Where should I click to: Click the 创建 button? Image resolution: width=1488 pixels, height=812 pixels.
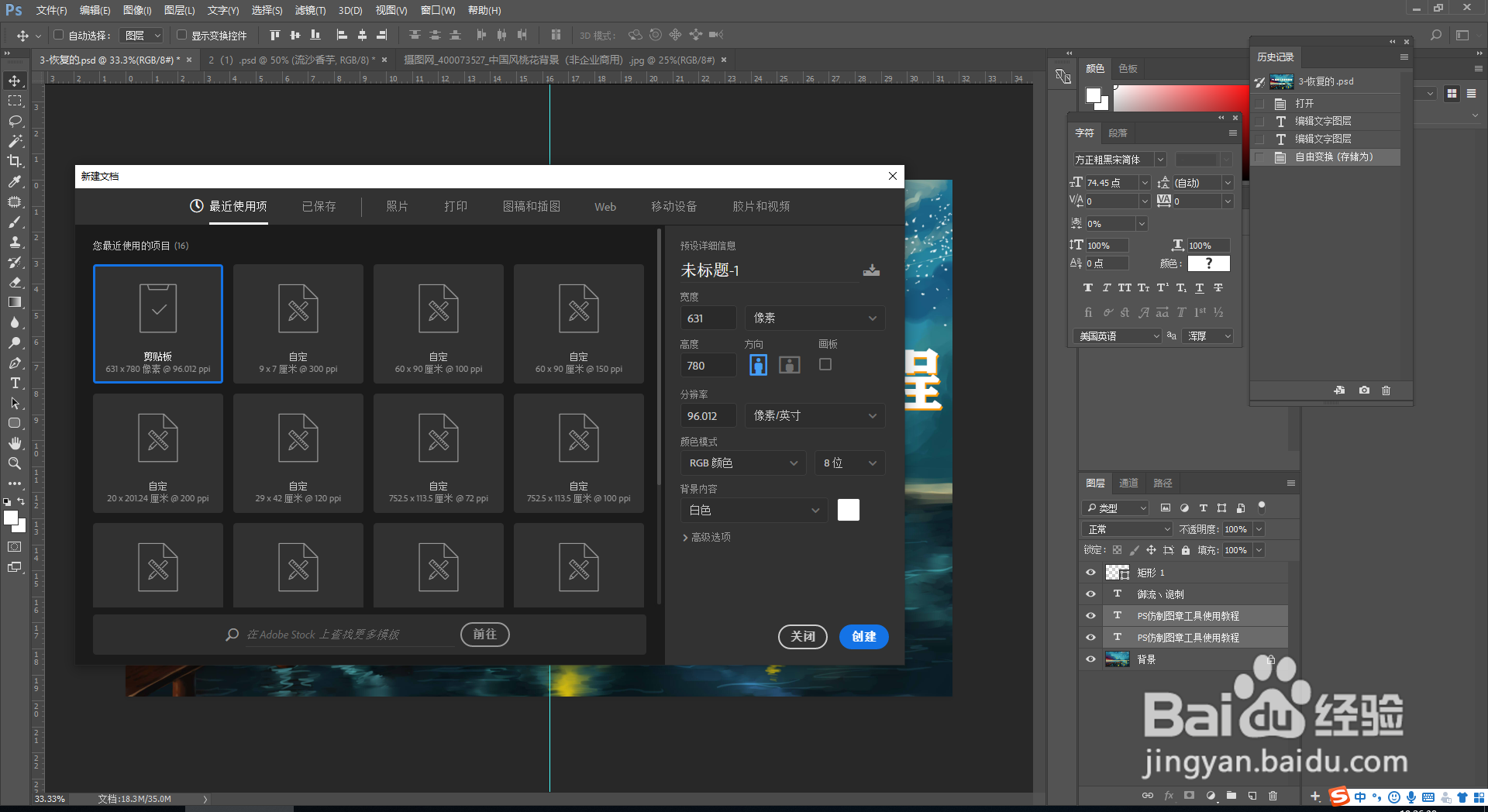tap(864, 637)
